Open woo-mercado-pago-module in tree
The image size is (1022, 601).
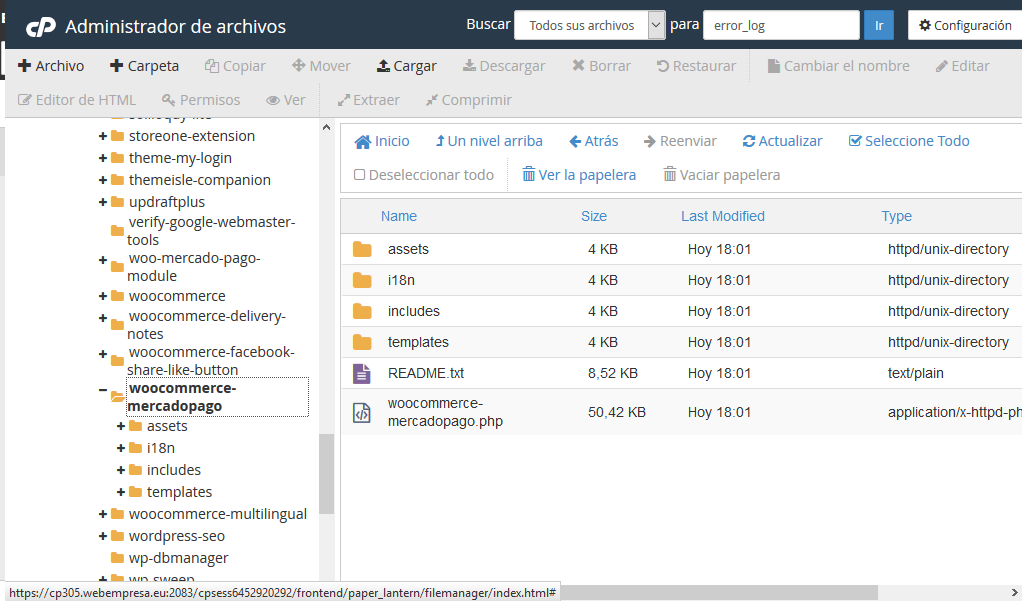click(194, 267)
